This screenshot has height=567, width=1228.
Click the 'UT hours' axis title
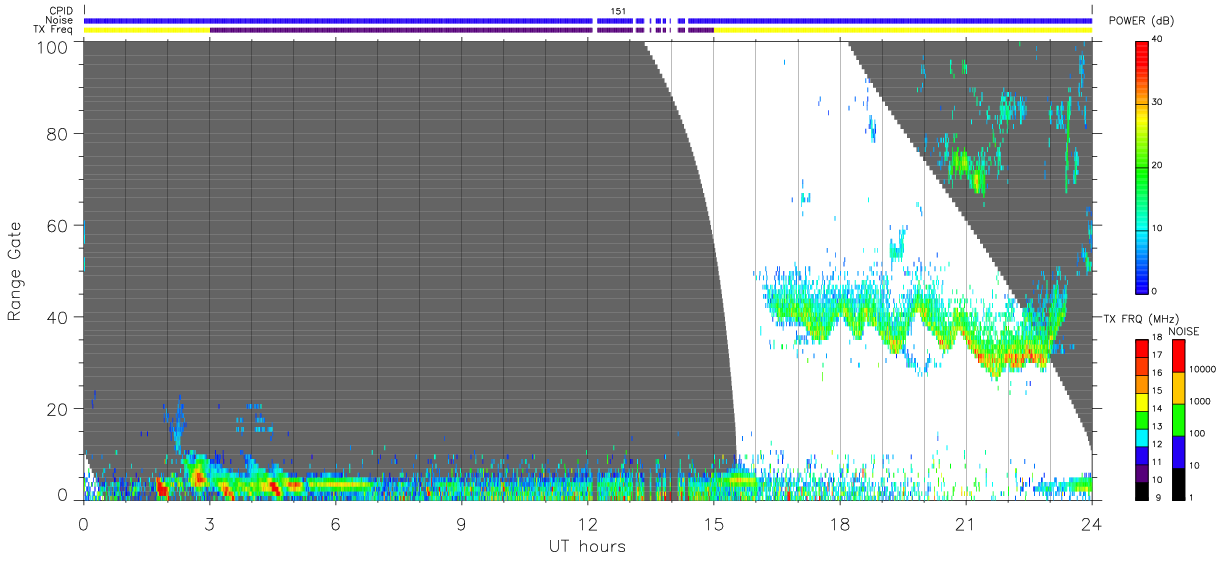(587, 547)
